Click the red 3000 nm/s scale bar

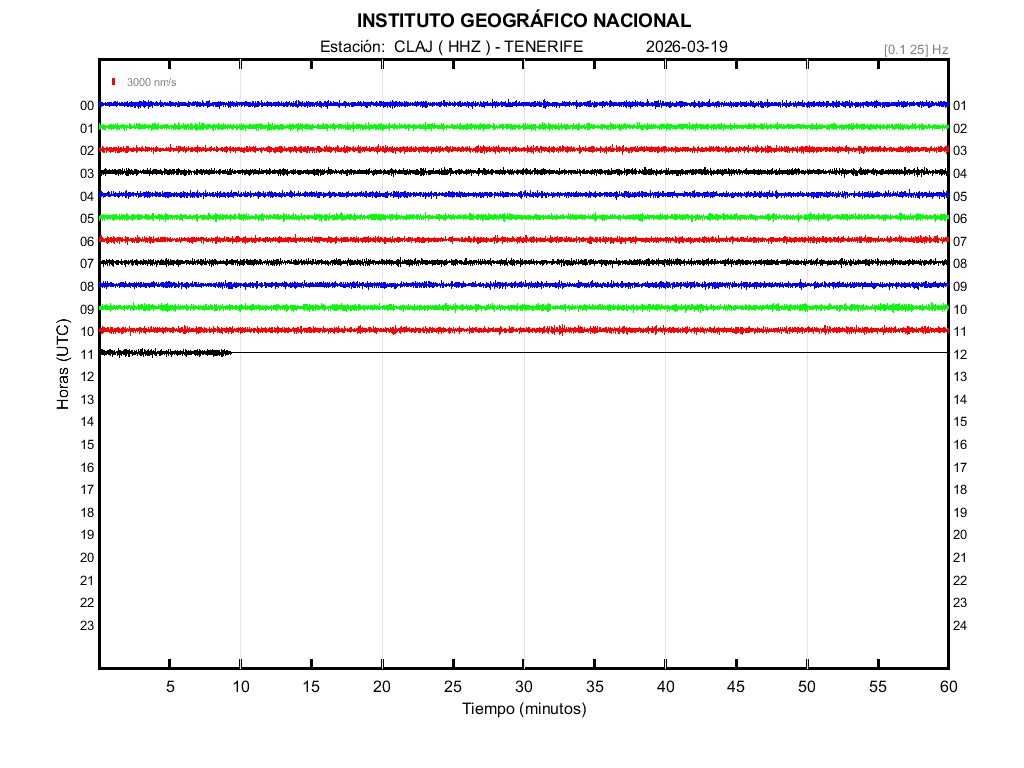click(x=114, y=82)
